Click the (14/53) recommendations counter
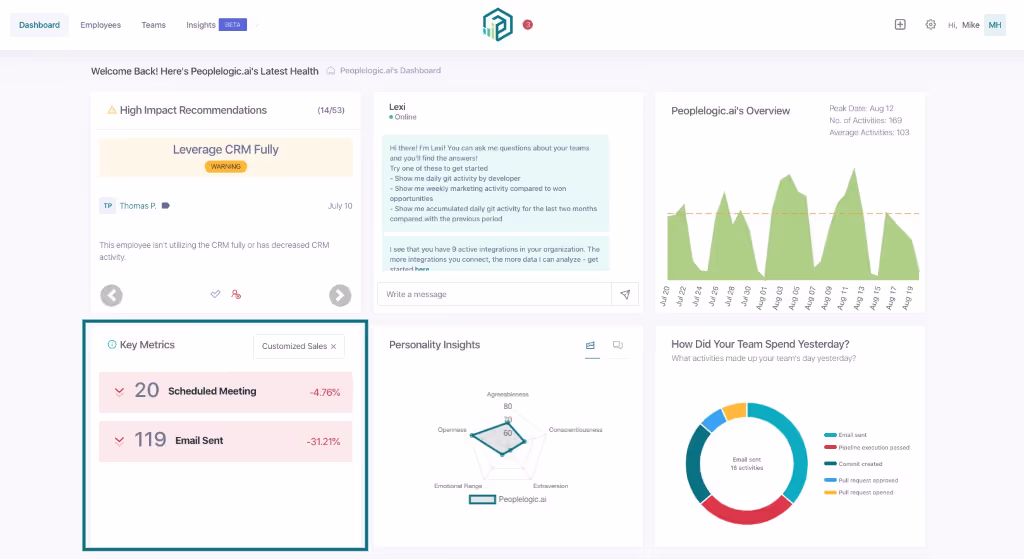 click(x=331, y=110)
